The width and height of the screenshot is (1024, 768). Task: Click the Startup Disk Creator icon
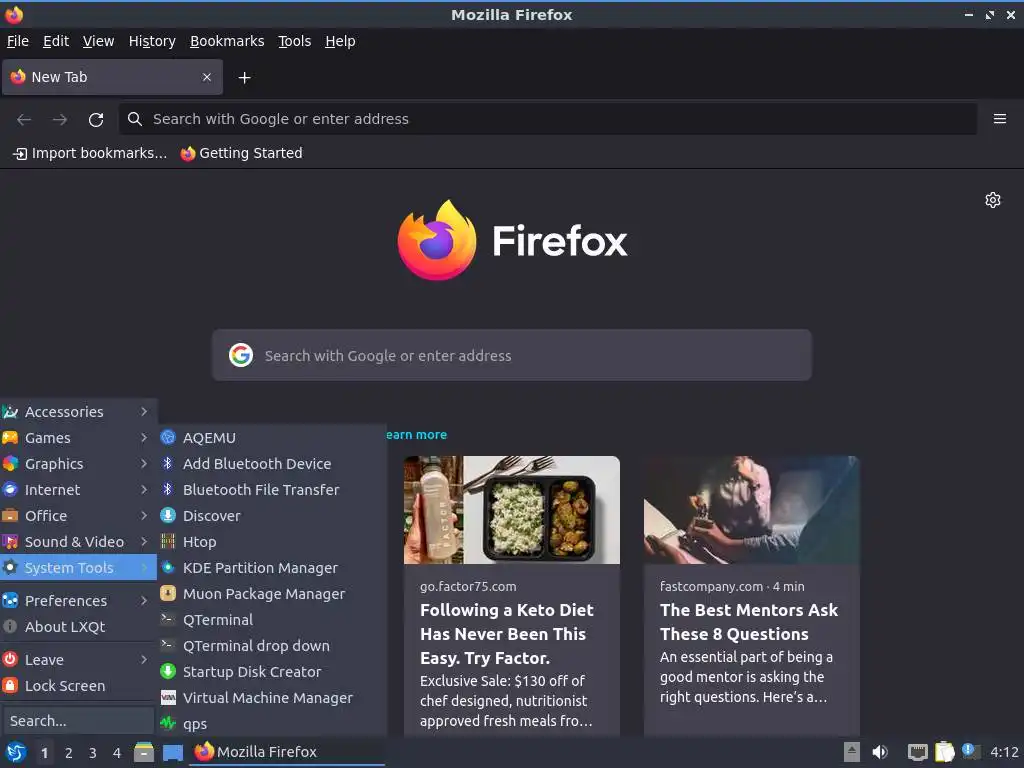click(x=168, y=671)
